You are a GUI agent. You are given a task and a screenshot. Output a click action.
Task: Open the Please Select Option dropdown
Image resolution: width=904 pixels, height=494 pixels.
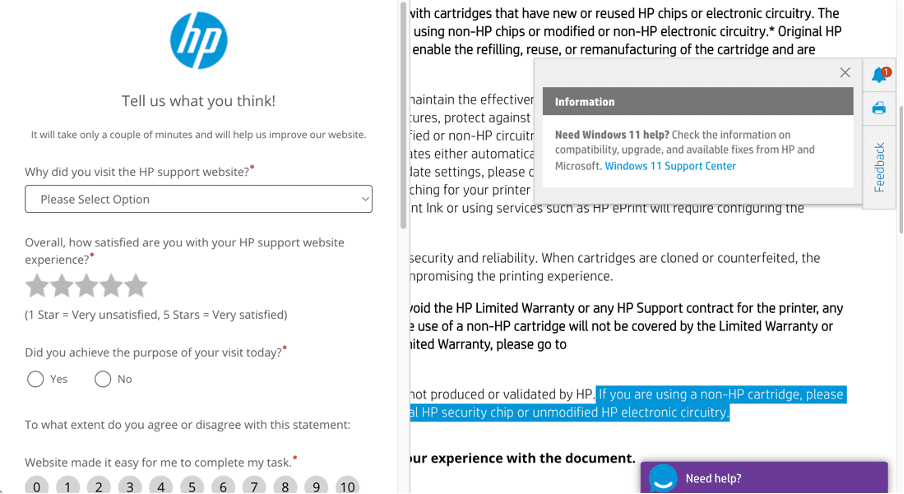[x=198, y=199]
